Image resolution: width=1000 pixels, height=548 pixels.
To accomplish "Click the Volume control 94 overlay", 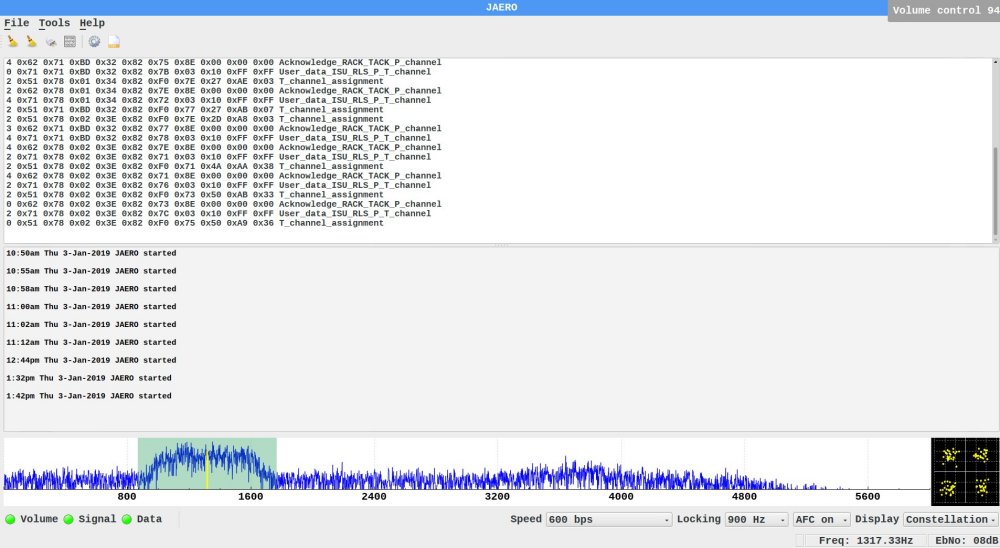I will click(x=943, y=10).
